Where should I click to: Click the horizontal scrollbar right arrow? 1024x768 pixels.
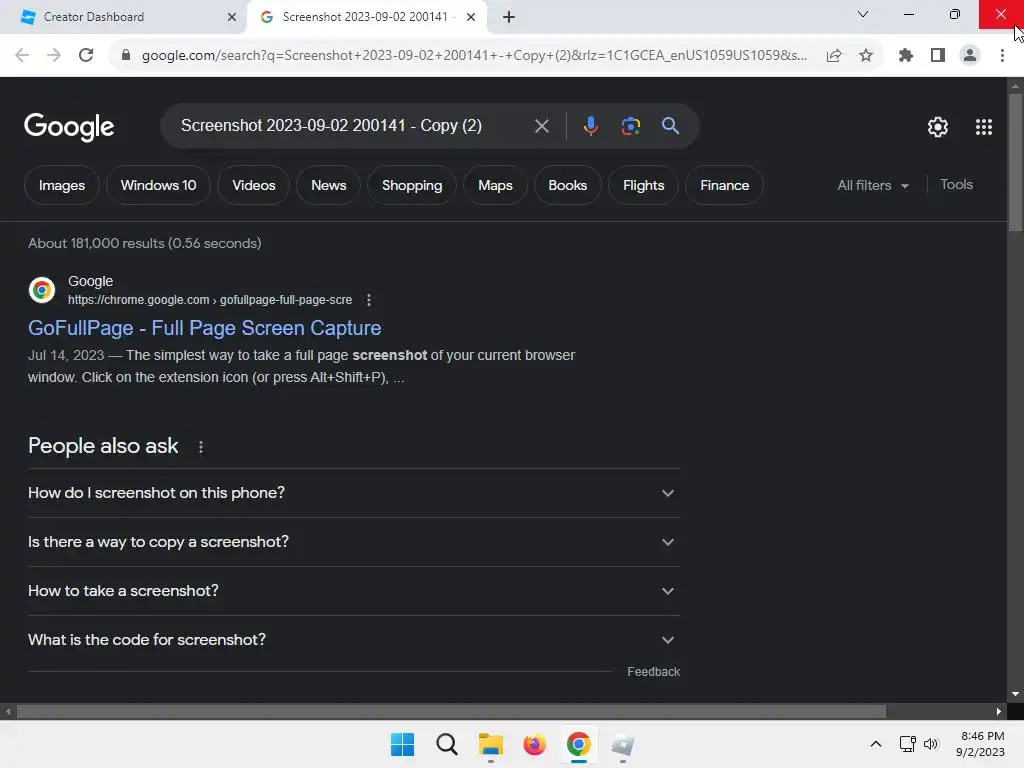pos(999,712)
